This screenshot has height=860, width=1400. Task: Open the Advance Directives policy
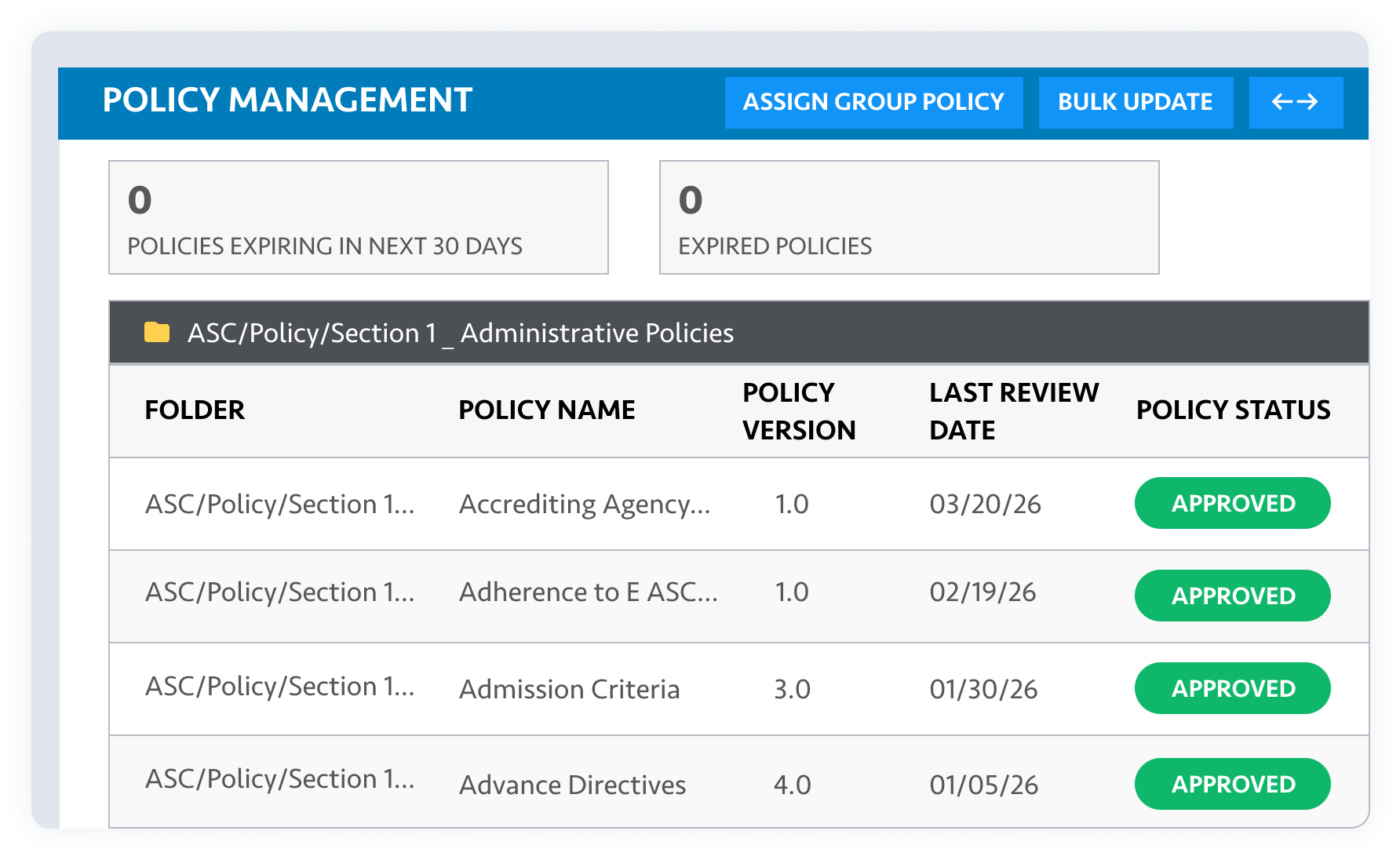pos(573,785)
